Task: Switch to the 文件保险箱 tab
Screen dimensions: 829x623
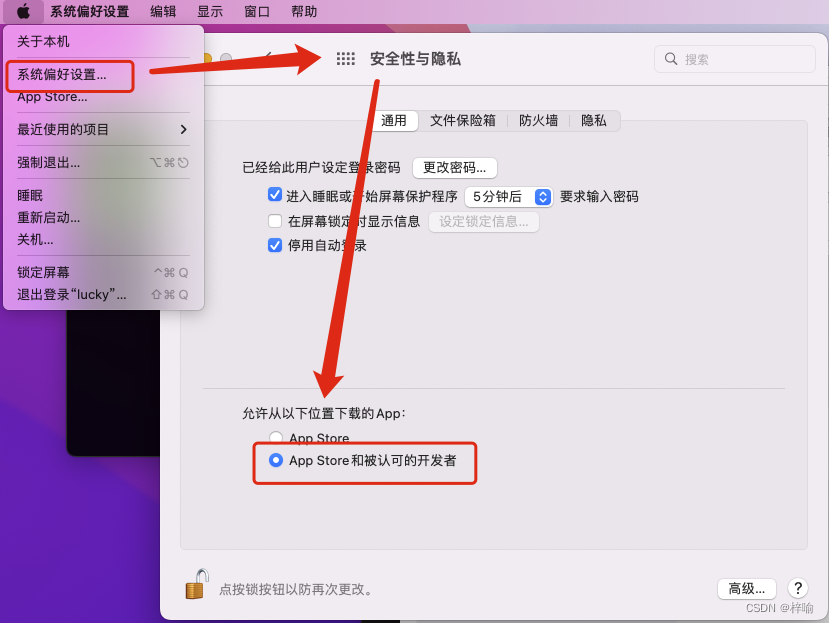Action: point(463,121)
